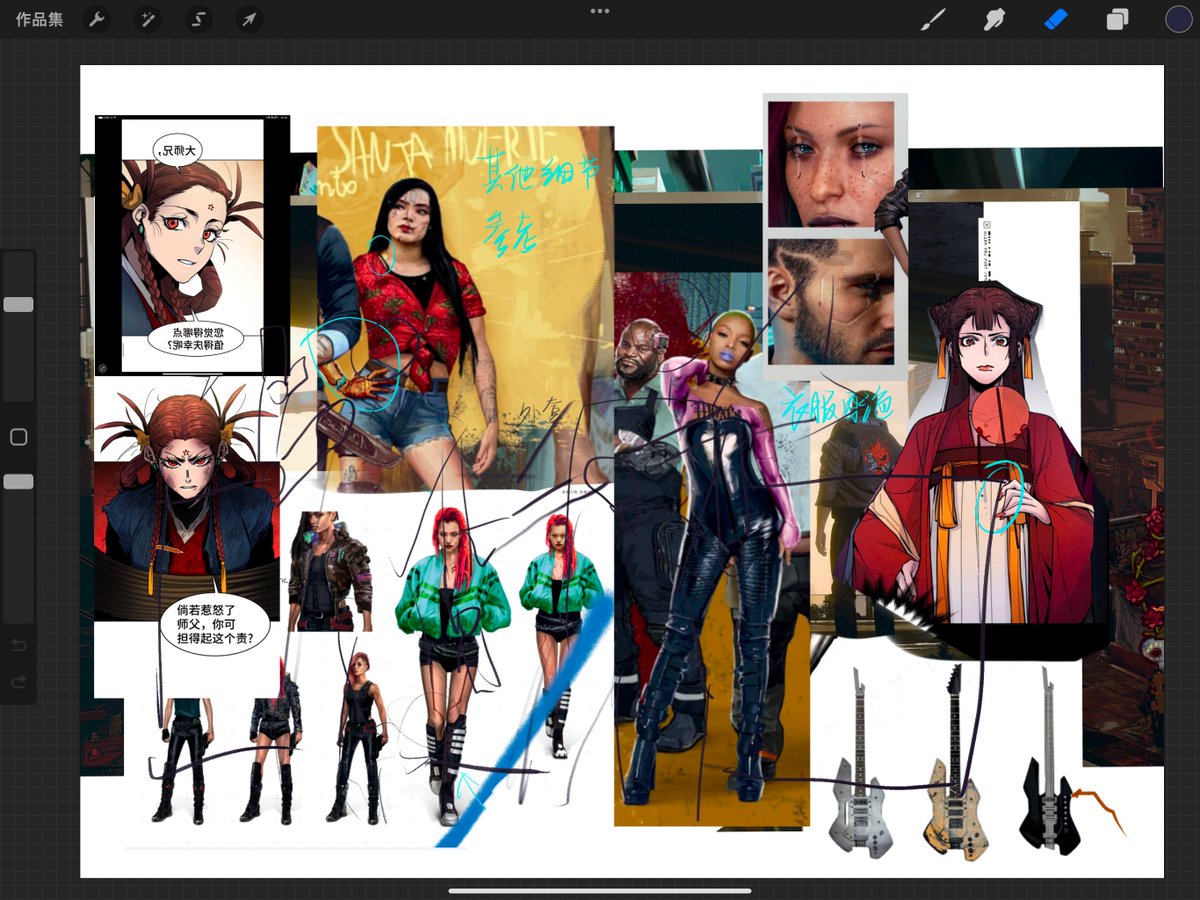Tap the home indicator bar
The height and width of the screenshot is (900, 1200).
(600, 890)
